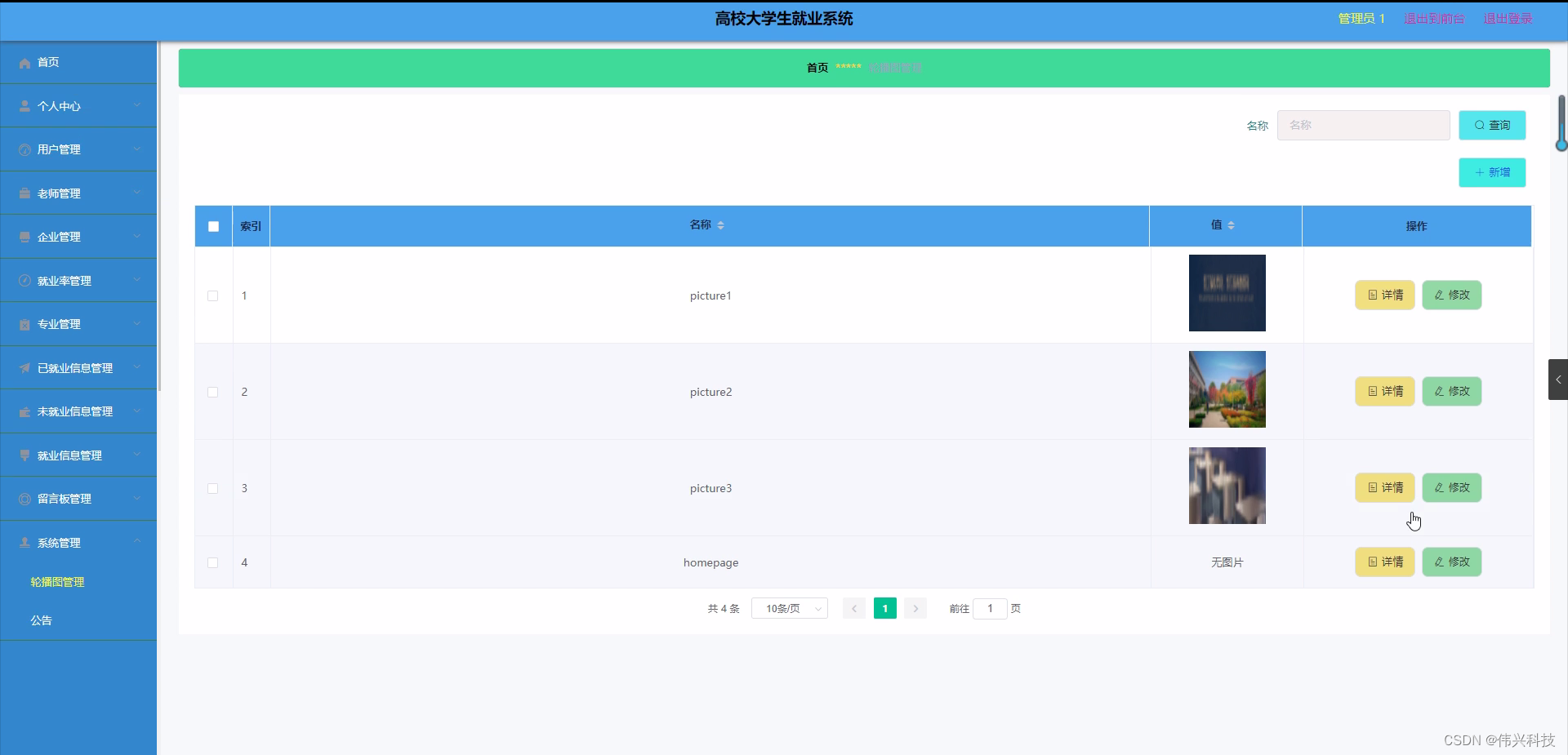
Task: Collapse 专业管理 using its chevron arrow
Action: coord(137,324)
